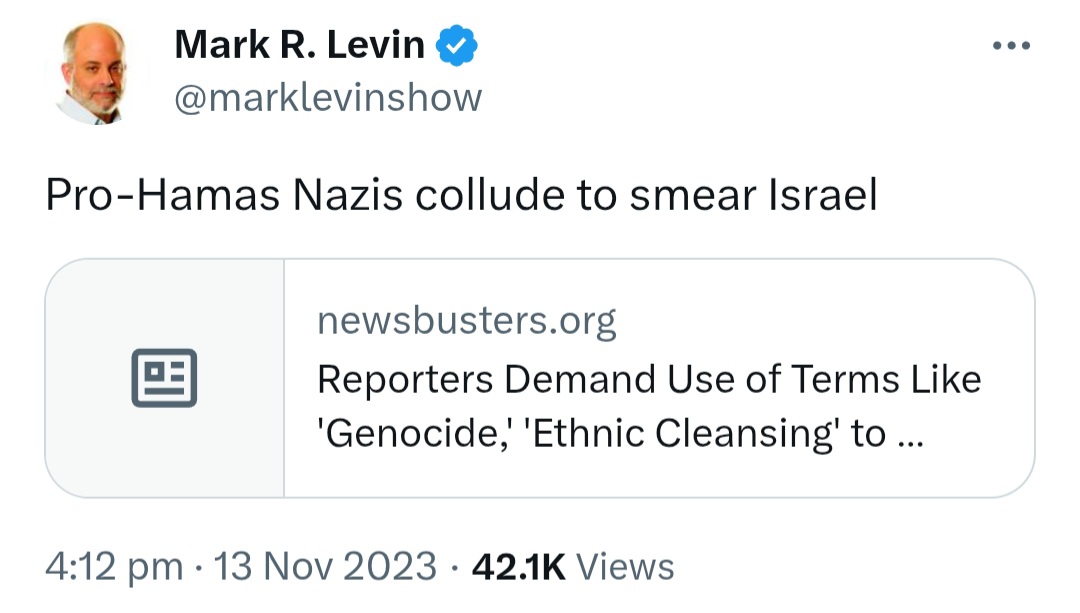Click the 4:12 pm timestamp
This screenshot has height=613, width=1080.
click(114, 567)
